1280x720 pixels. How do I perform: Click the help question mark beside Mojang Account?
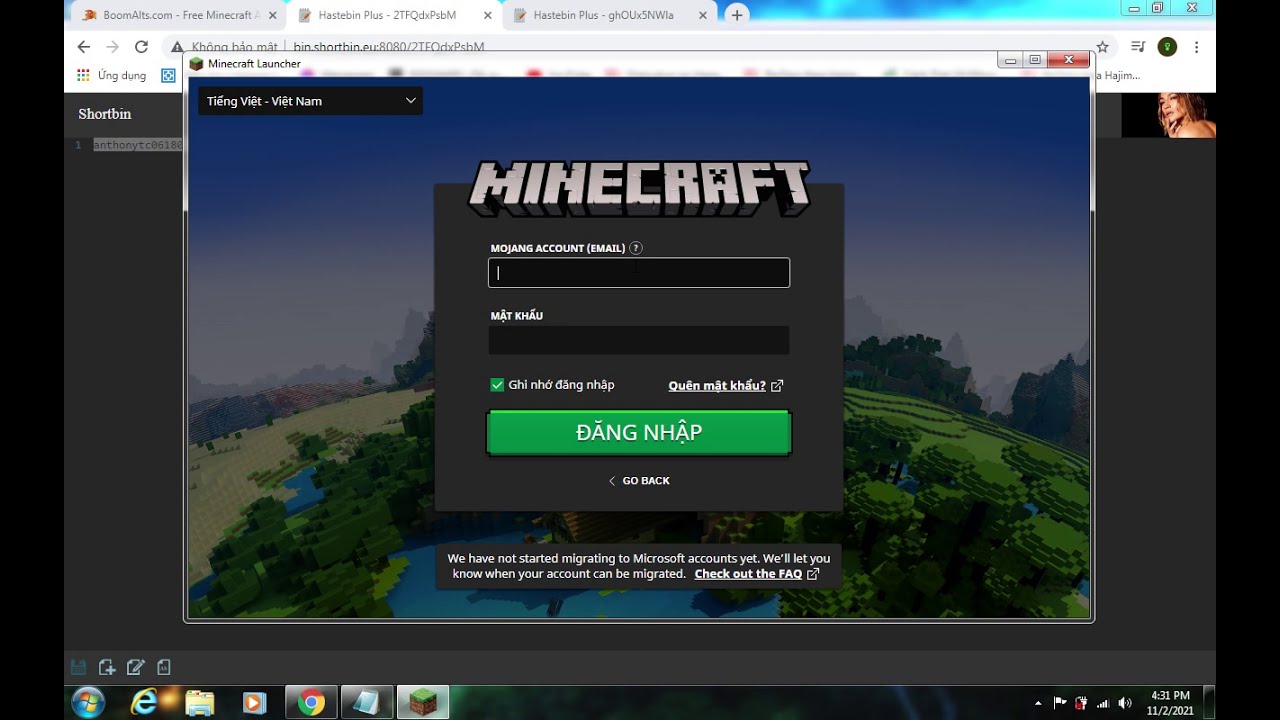[636, 248]
